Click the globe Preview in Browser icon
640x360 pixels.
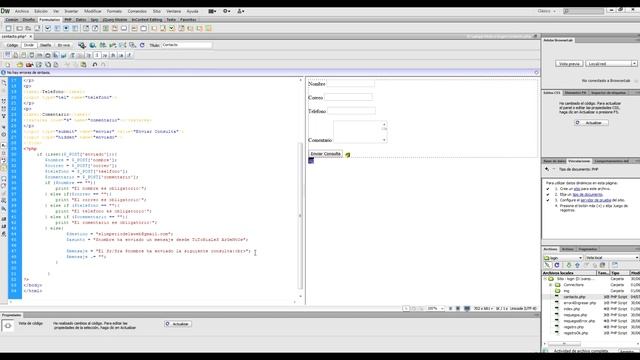click(x=93, y=45)
